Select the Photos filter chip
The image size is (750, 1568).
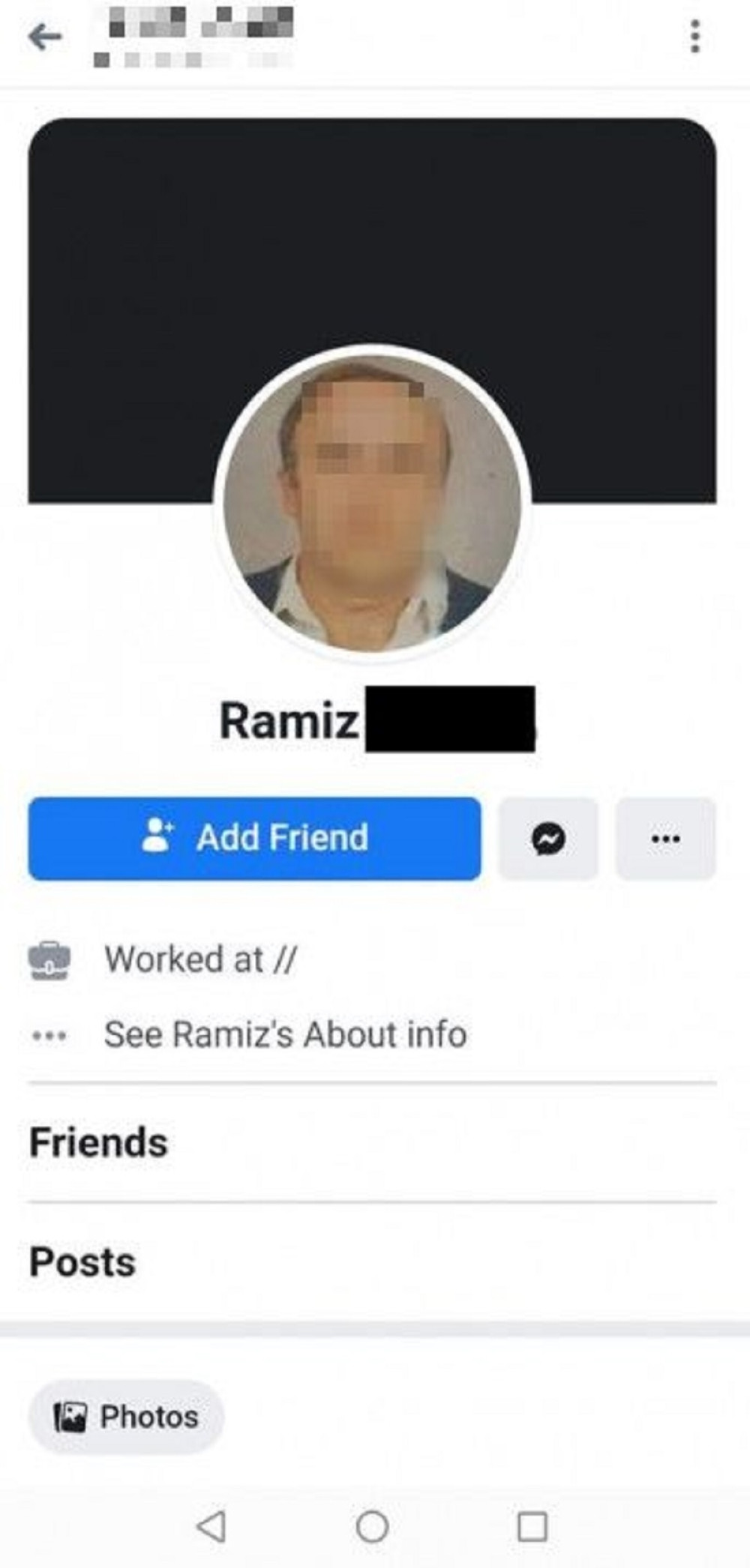click(x=126, y=1417)
